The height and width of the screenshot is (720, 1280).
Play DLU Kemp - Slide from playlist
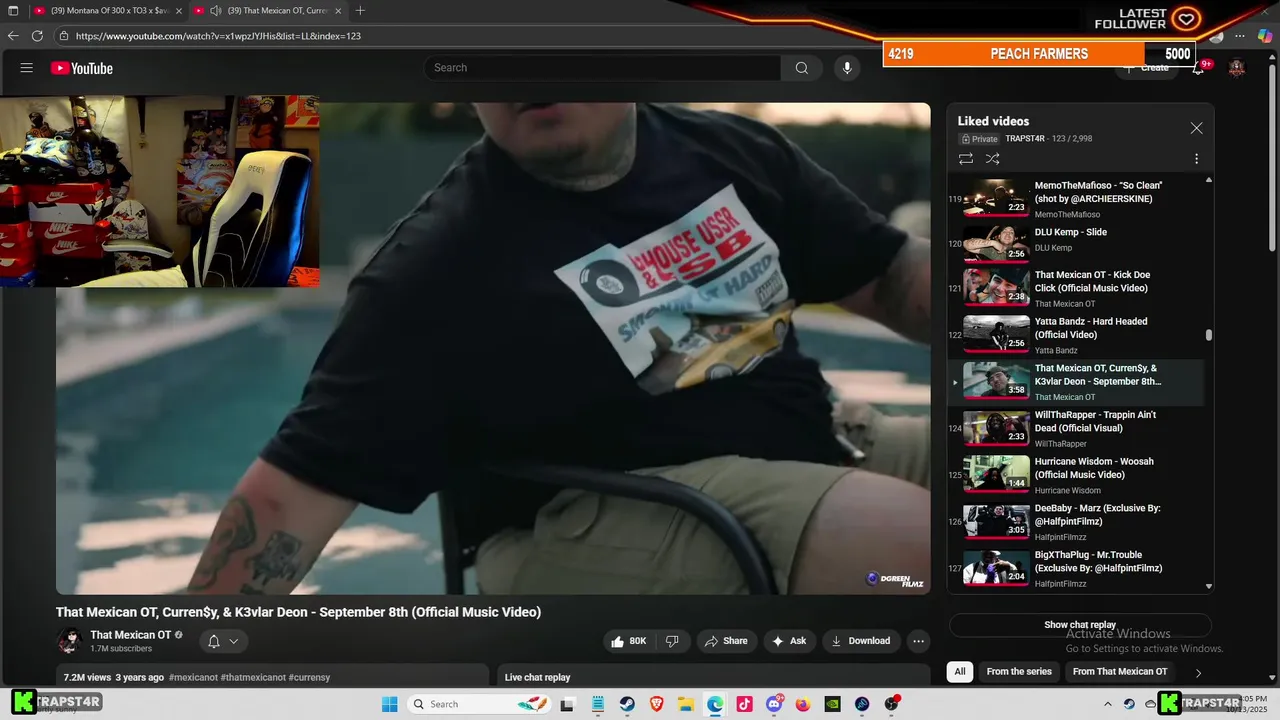coord(1075,242)
